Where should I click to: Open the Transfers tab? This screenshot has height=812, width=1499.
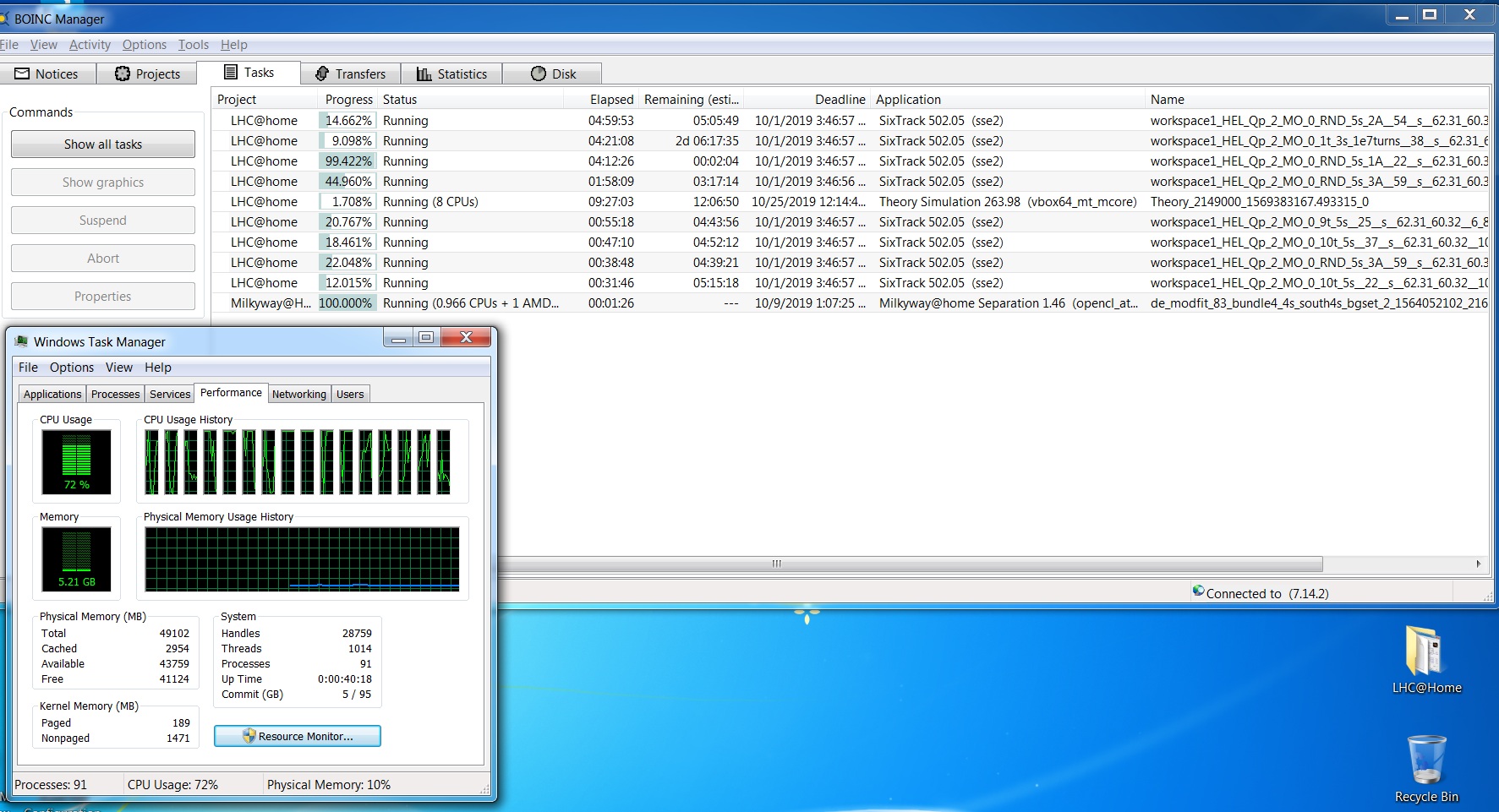[350, 74]
